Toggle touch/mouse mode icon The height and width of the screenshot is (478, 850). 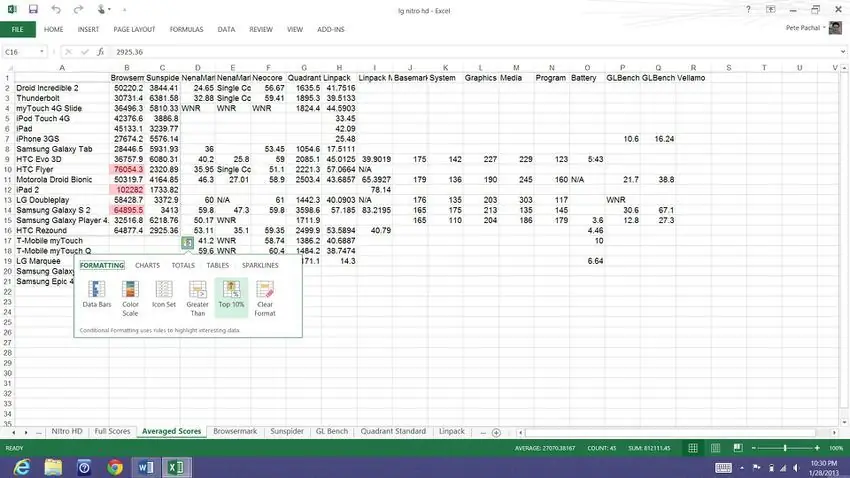coord(101,9)
